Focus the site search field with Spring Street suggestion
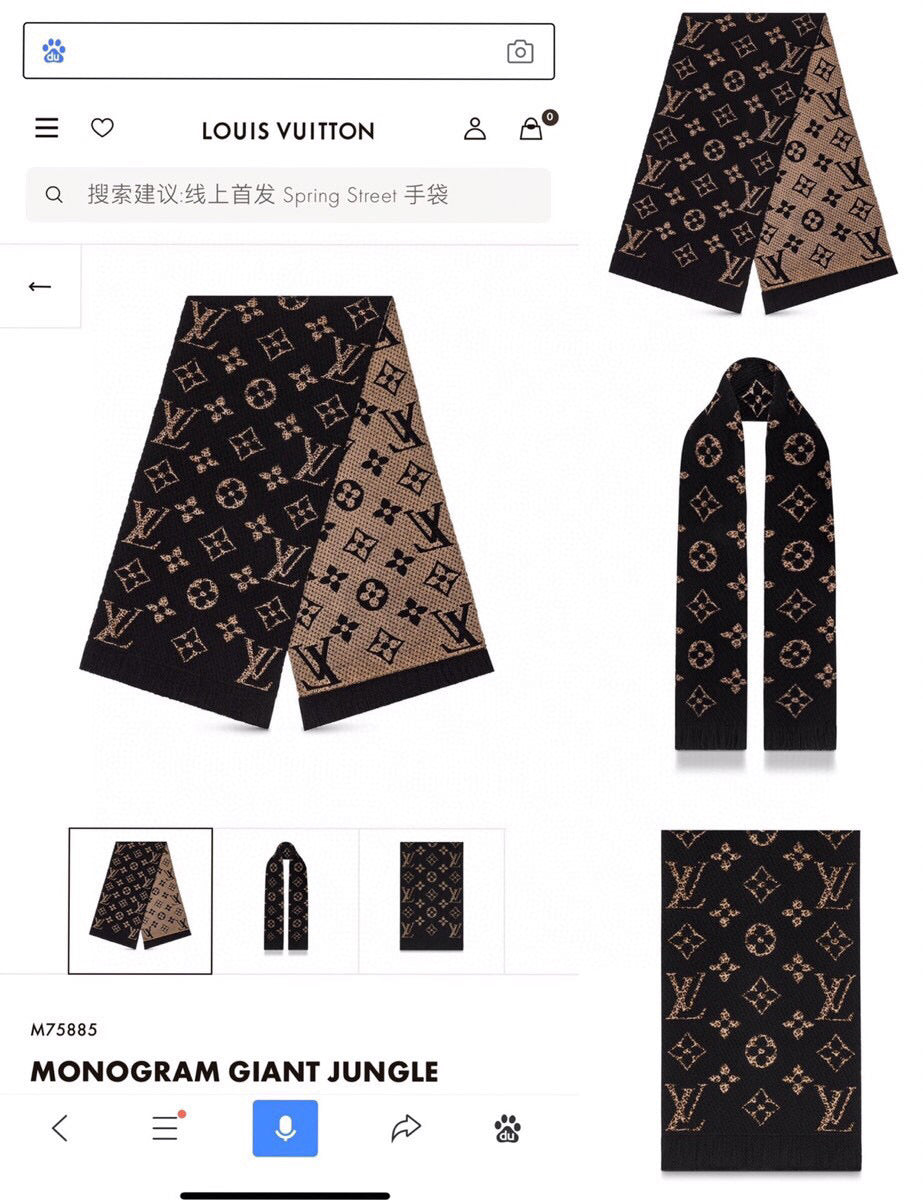Viewport: 923px width, 1200px height. tap(288, 195)
